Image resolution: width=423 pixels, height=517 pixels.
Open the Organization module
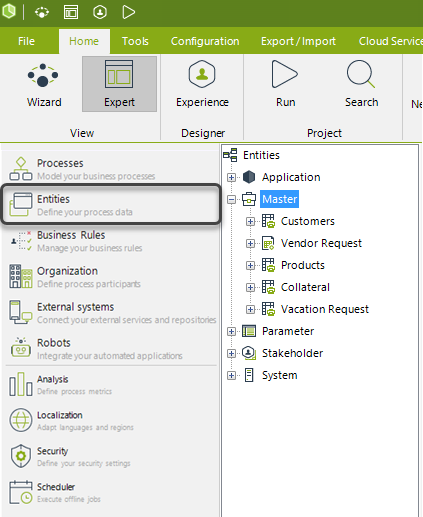point(110,277)
